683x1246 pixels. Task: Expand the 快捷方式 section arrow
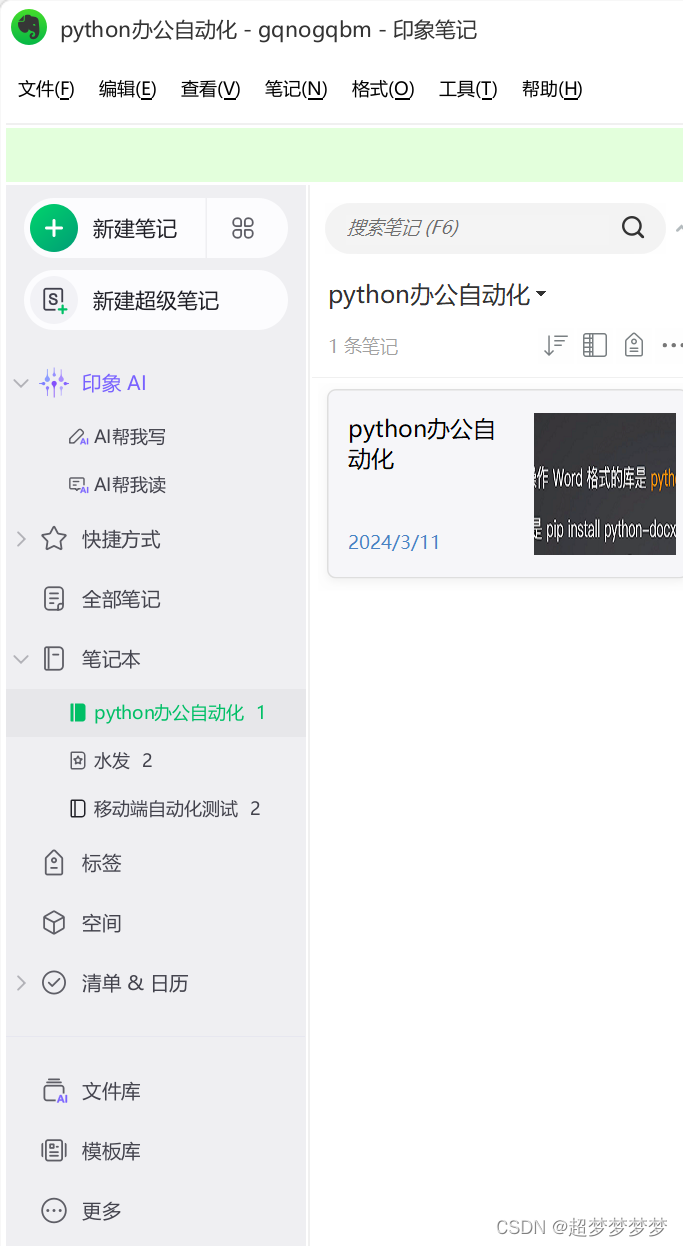pos(21,539)
